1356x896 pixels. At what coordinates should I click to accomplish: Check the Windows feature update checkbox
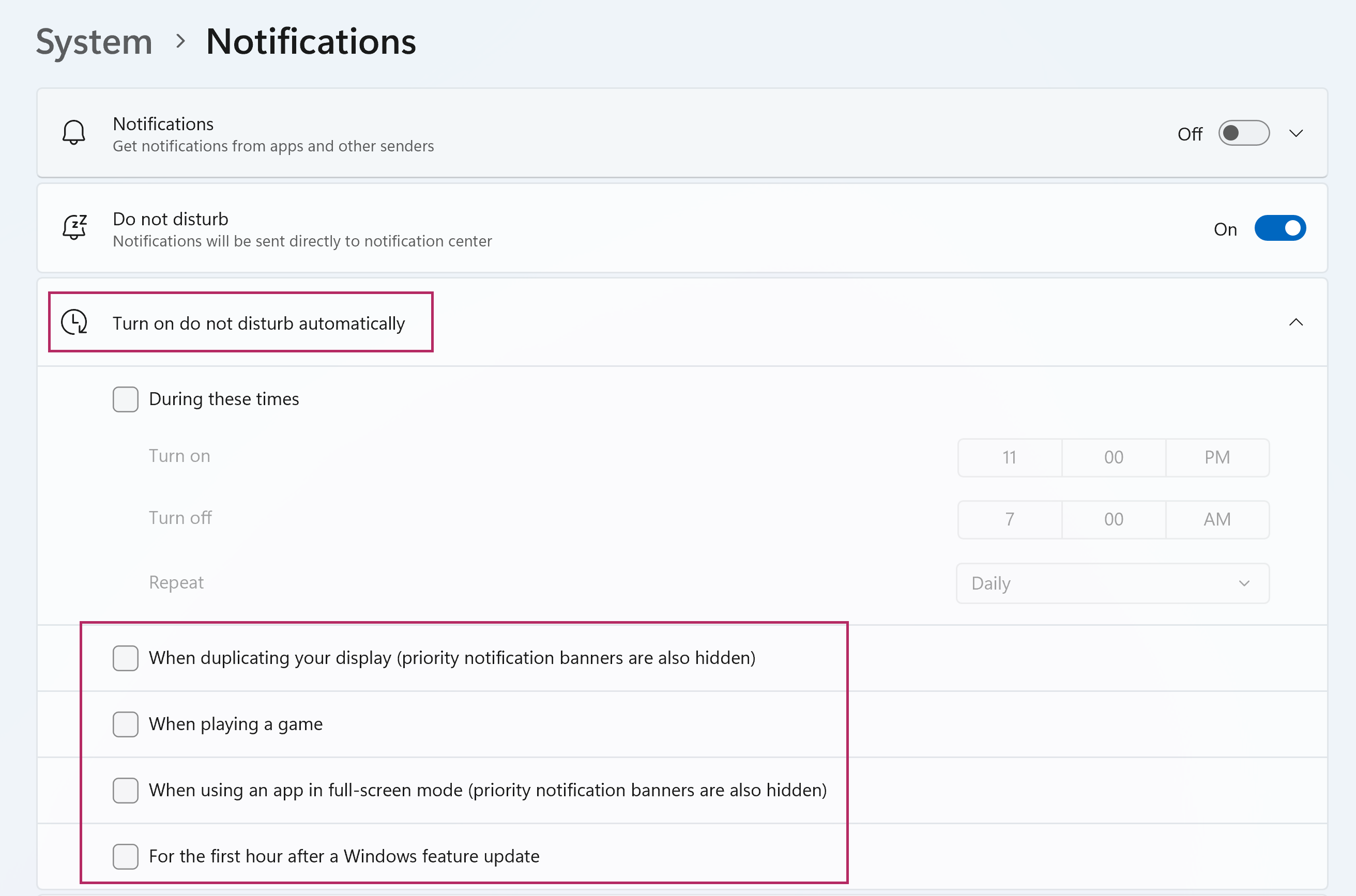coord(125,856)
